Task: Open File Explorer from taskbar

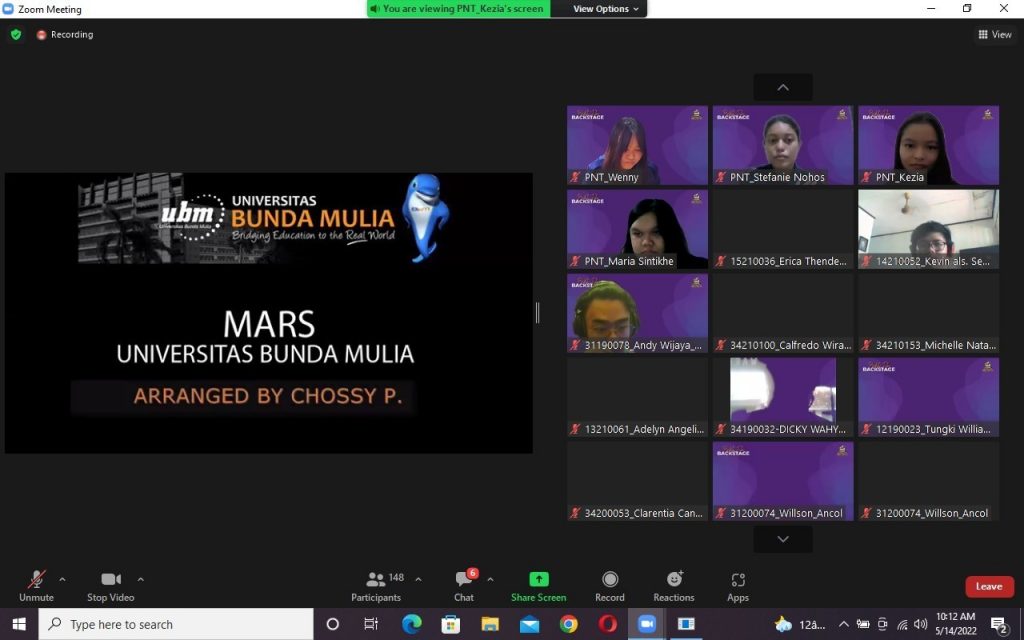Action: (490, 624)
